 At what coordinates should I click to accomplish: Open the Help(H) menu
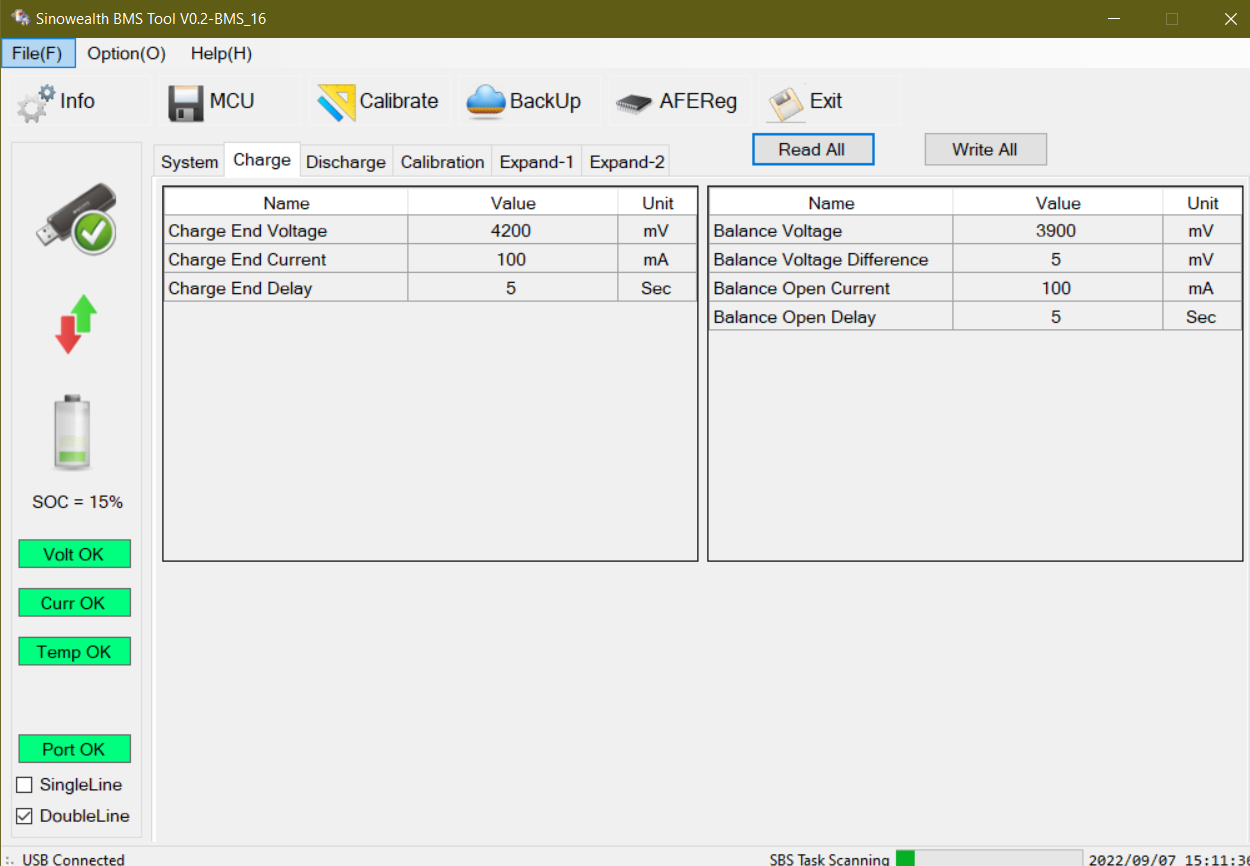221,54
